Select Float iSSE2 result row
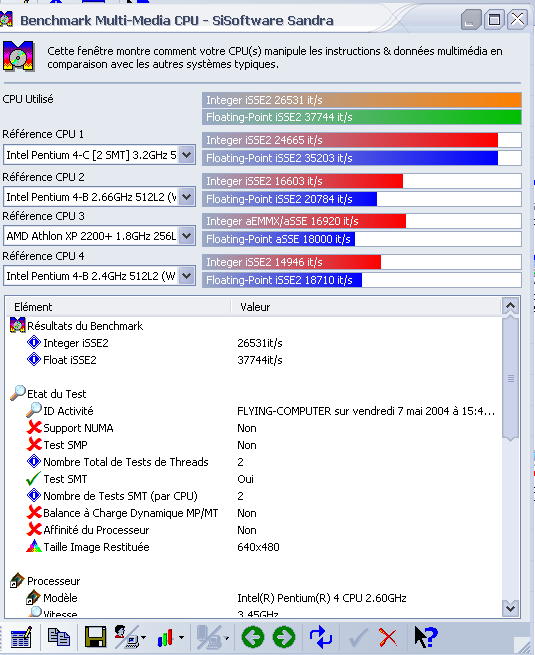Screen dimensions: 535x655 [253, 360]
